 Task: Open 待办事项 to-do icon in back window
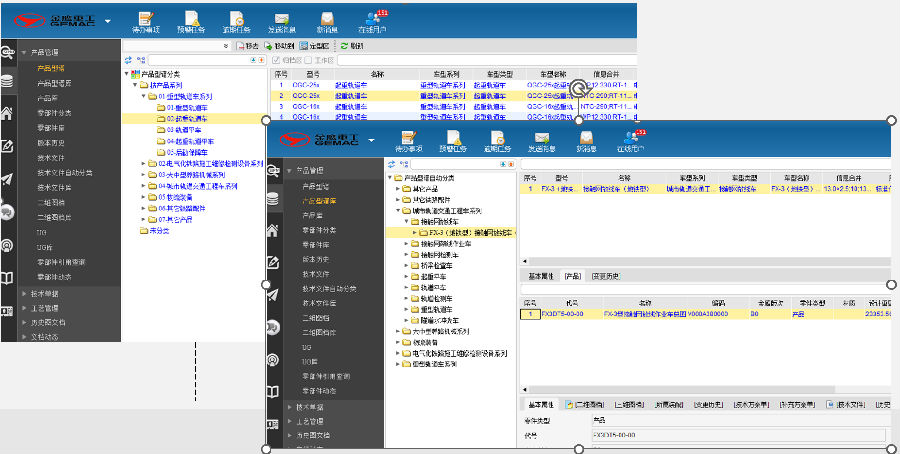[146, 22]
